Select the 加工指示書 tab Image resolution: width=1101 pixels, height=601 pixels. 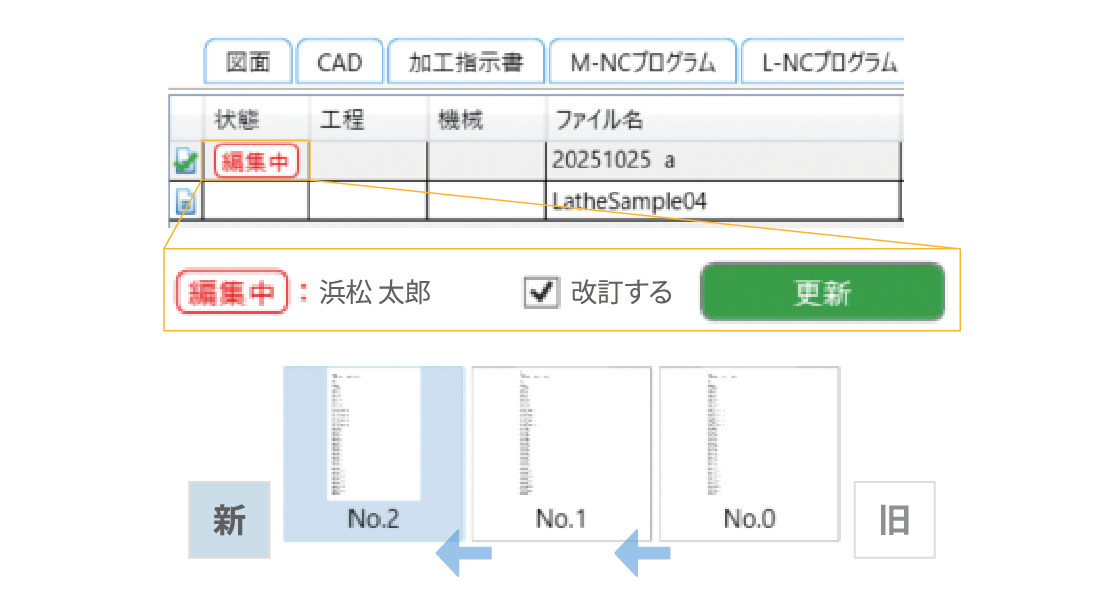pyautogui.click(x=466, y=63)
